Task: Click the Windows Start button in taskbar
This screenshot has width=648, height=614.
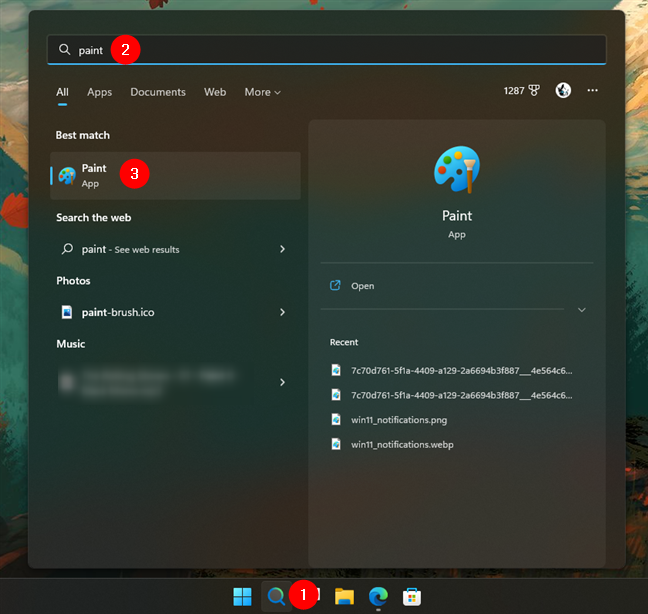Action: point(242,596)
